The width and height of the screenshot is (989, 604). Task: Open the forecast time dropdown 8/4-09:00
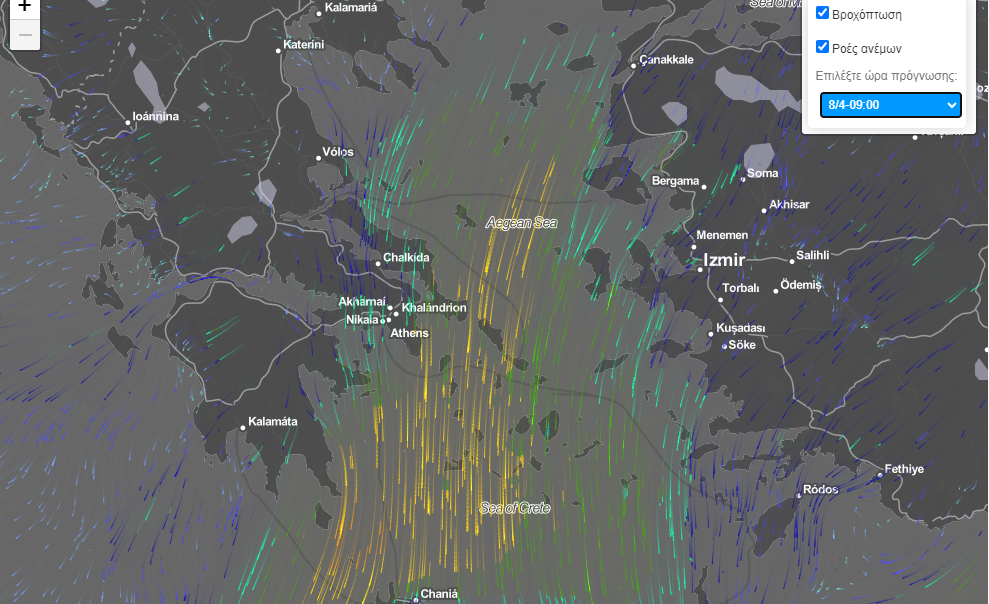click(x=891, y=105)
